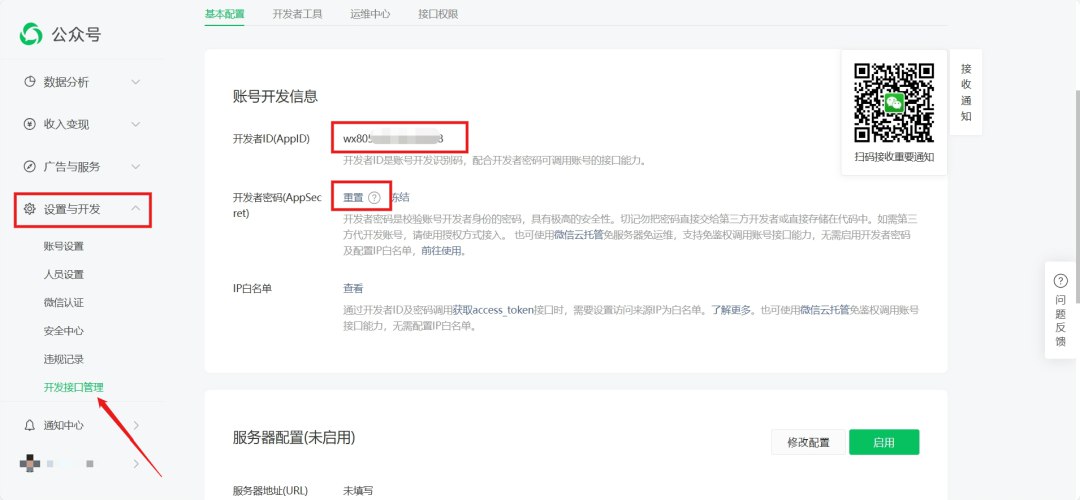Open the account menu arrow
1080x500 pixels.
136,463
